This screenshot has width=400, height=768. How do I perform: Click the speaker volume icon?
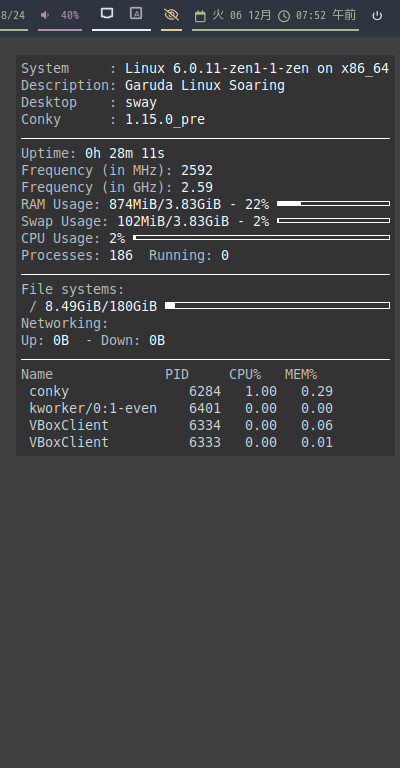tap(45, 15)
